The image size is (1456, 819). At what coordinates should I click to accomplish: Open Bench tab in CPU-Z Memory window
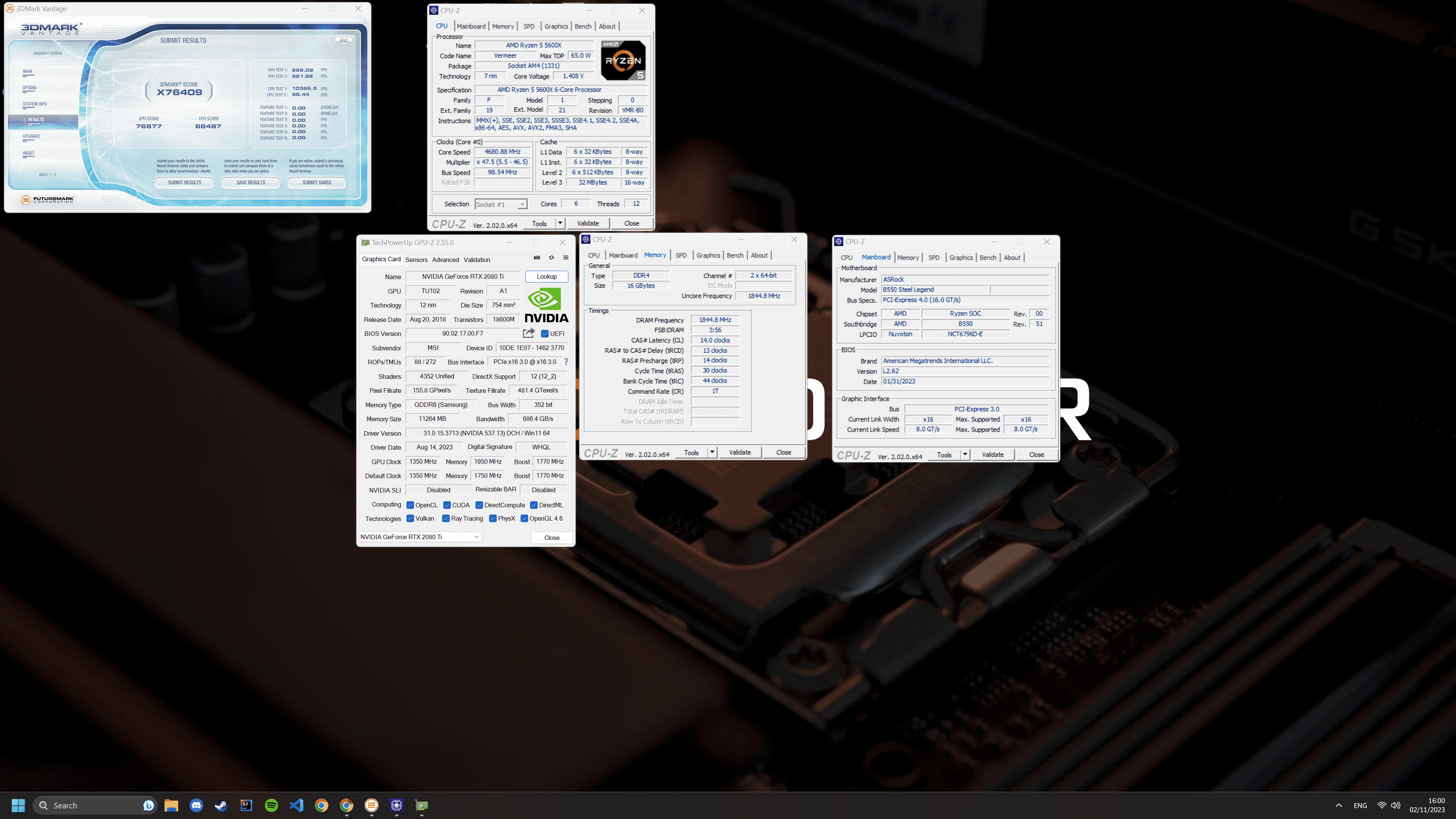(735, 256)
